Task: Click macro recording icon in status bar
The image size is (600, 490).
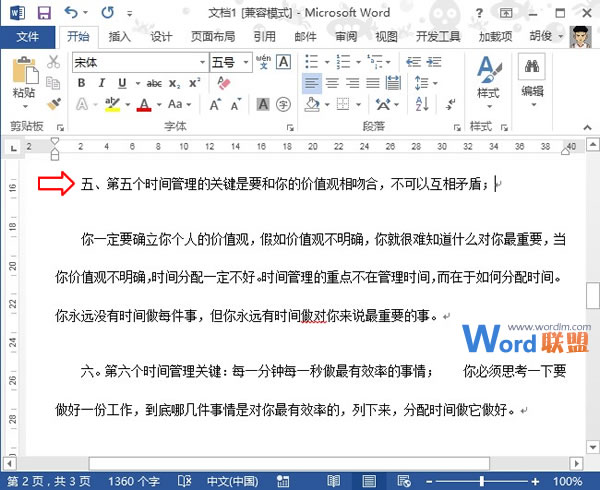Action: coord(283,481)
